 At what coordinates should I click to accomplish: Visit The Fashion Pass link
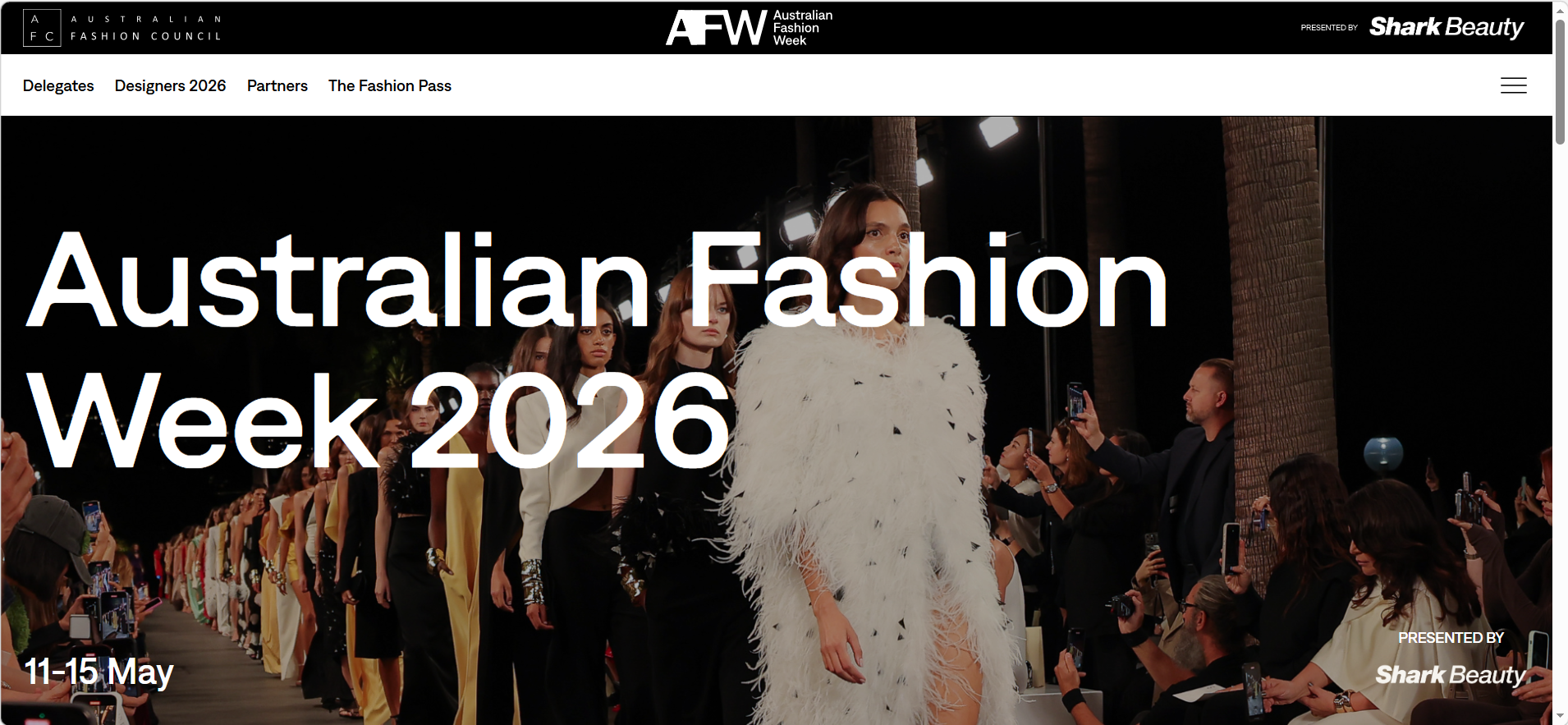pyautogui.click(x=390, y=85)
